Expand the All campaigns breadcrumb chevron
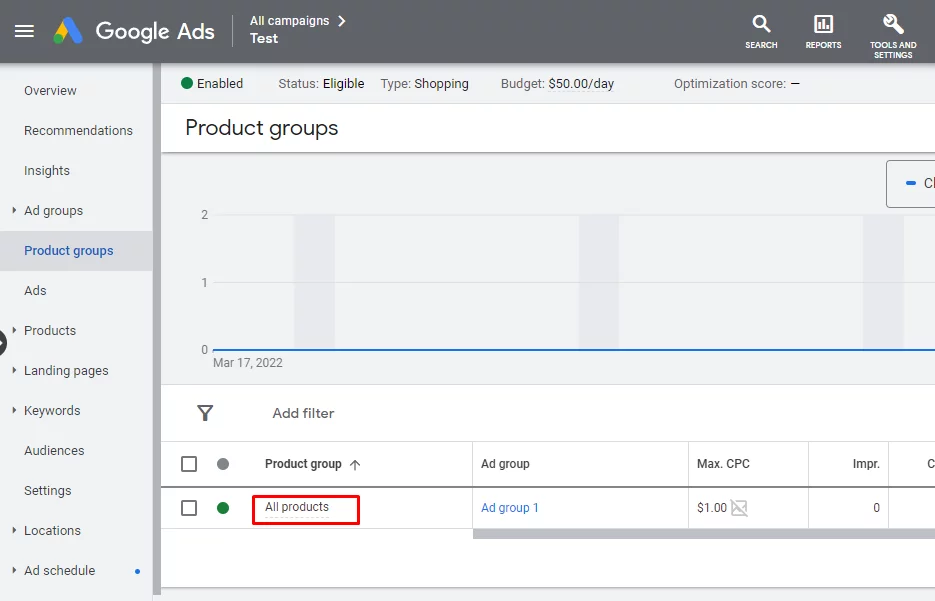This screenshot has height=601, width=935. click(342, 21)
